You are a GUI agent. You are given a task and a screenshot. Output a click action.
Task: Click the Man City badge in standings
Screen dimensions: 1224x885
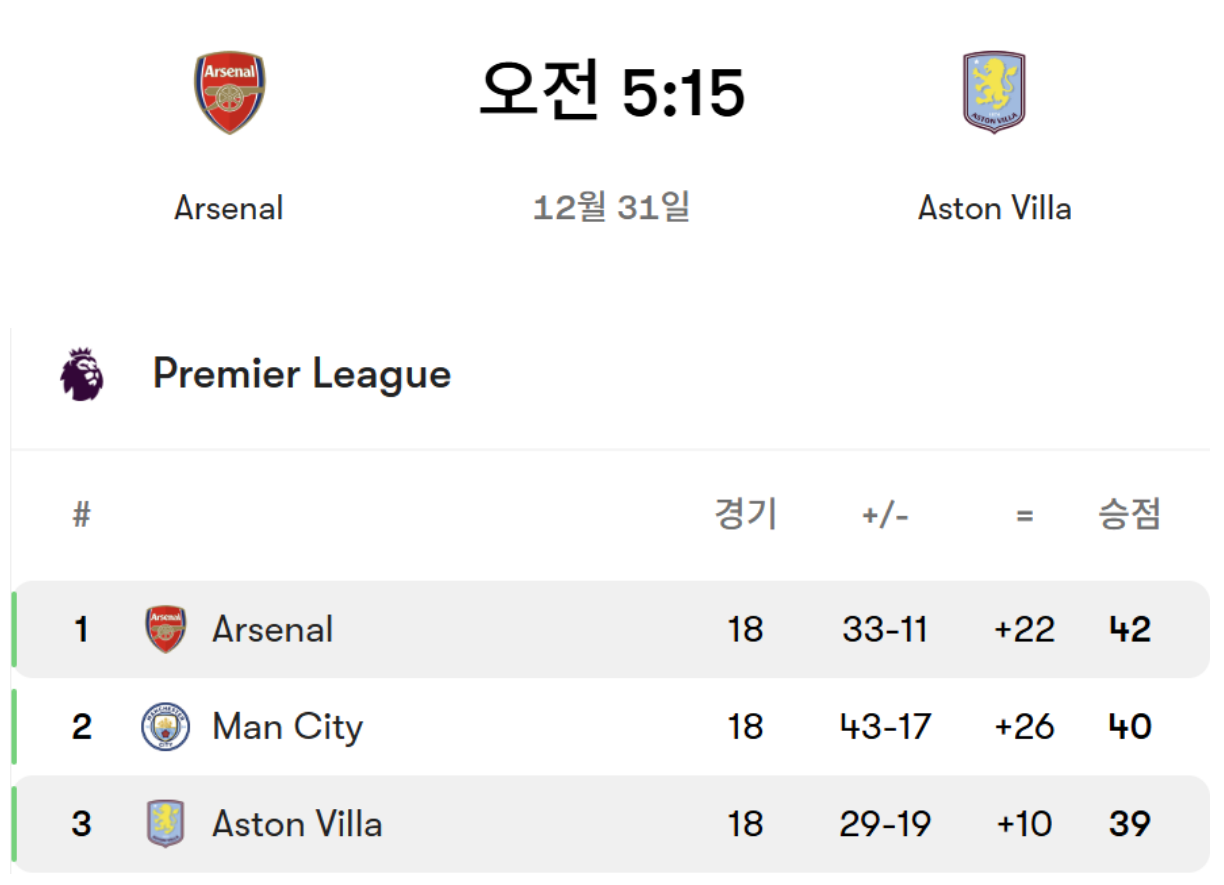point(165,726)
